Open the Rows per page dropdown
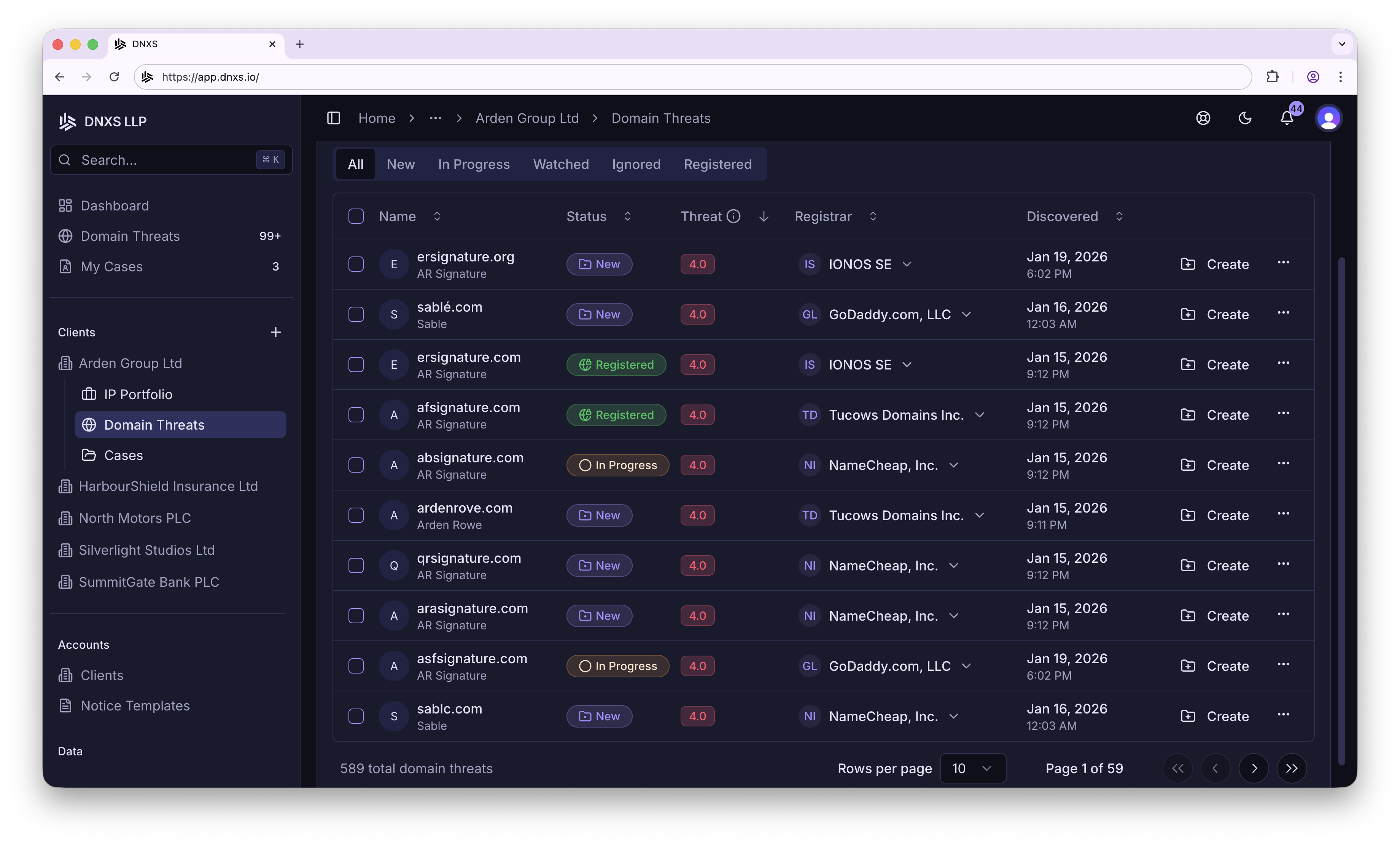Screen dimensions: 1400x844 click(x=973, y=768)
